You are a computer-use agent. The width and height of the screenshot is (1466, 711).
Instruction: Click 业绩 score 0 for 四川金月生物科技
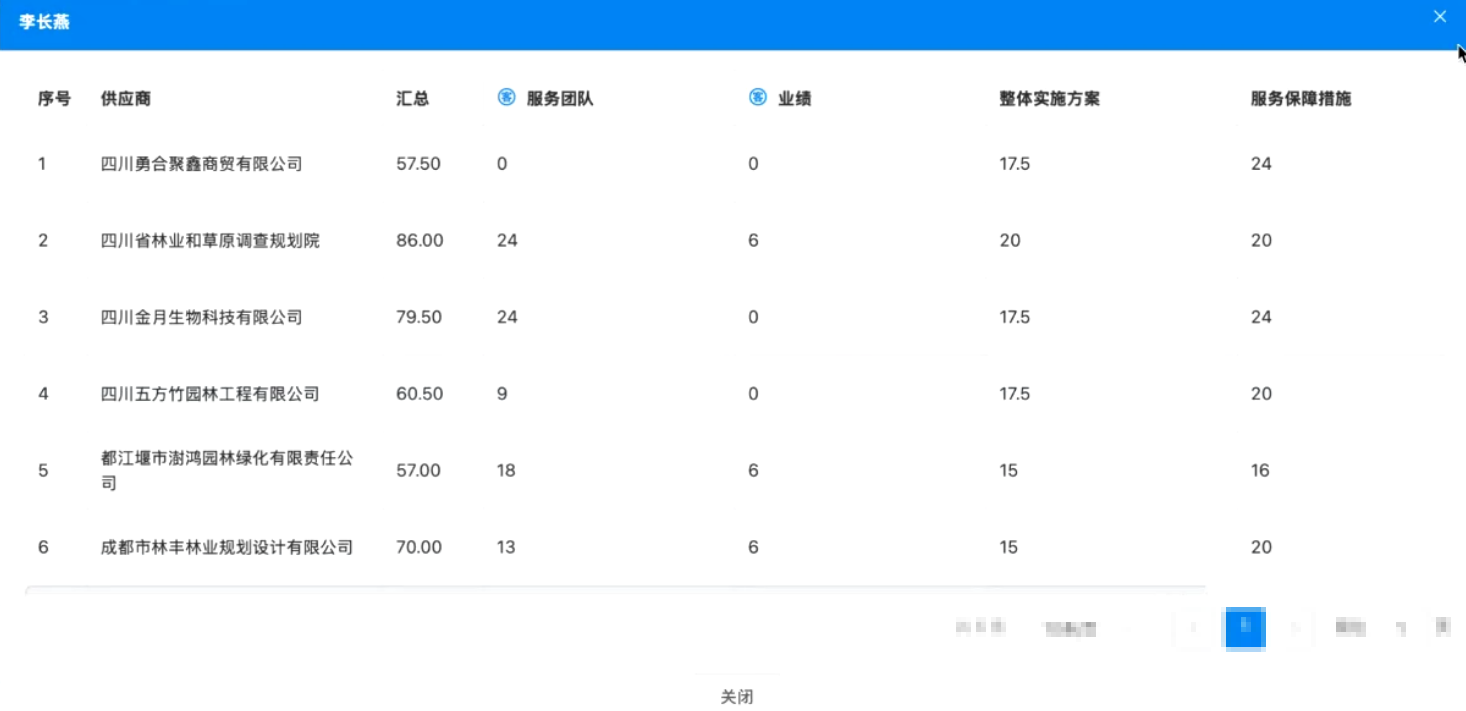(753, 317)
